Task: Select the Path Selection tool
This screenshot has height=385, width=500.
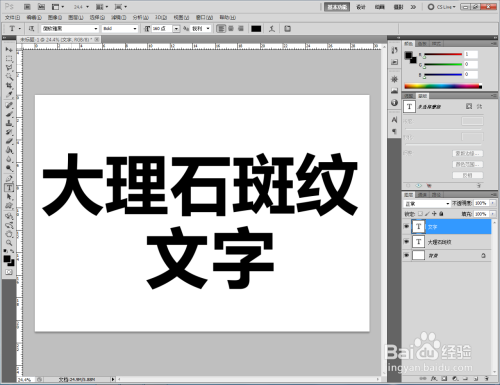Action: click(9, 197)
